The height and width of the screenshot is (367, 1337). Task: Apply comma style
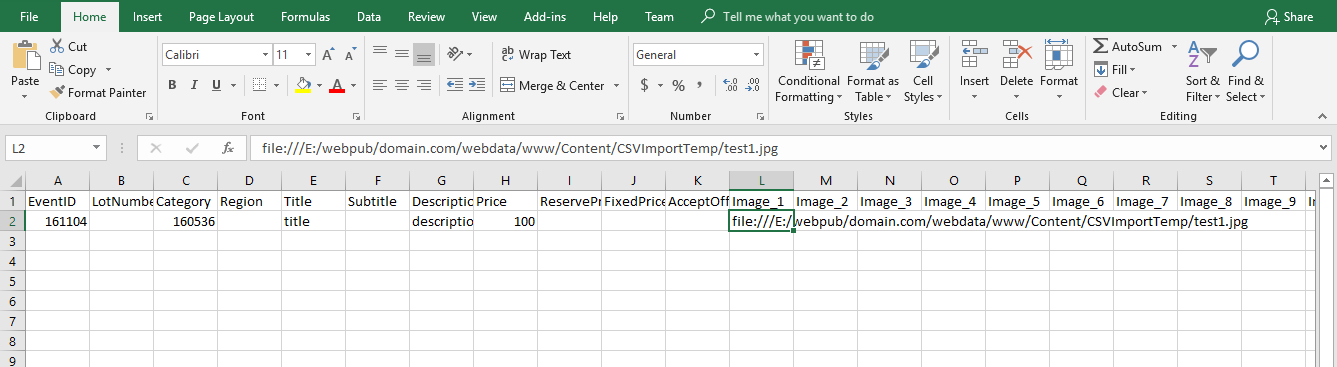pyautogui.click(x=699, y=85)
